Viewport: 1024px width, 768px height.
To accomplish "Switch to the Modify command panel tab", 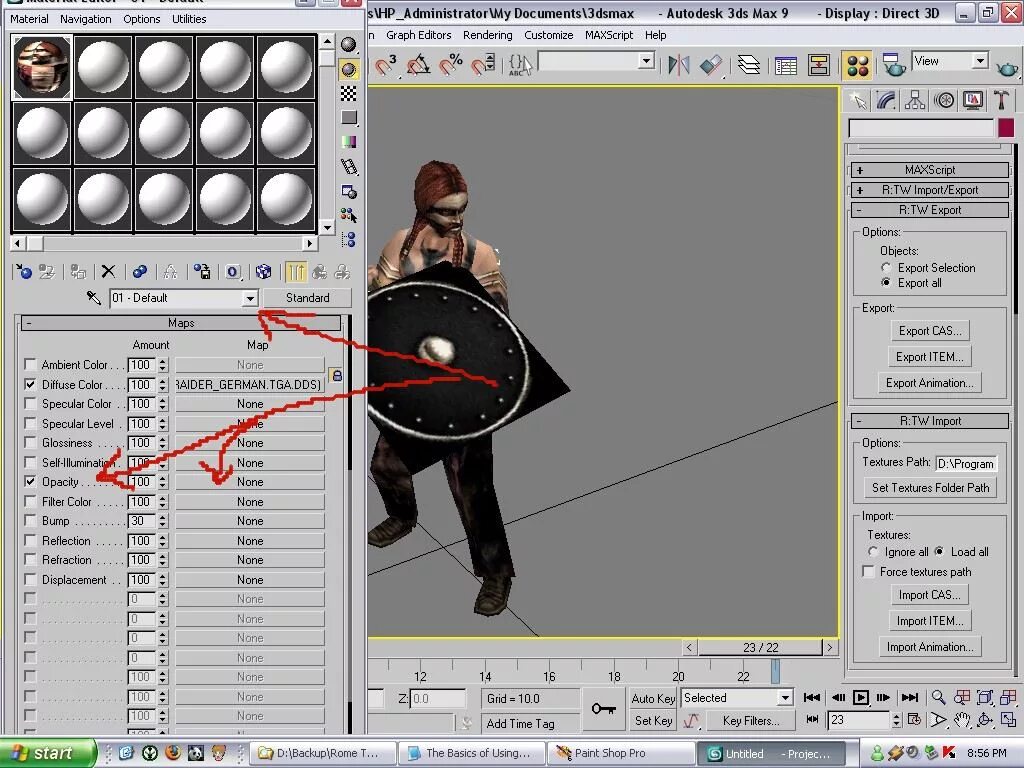I will pos(886,101).
